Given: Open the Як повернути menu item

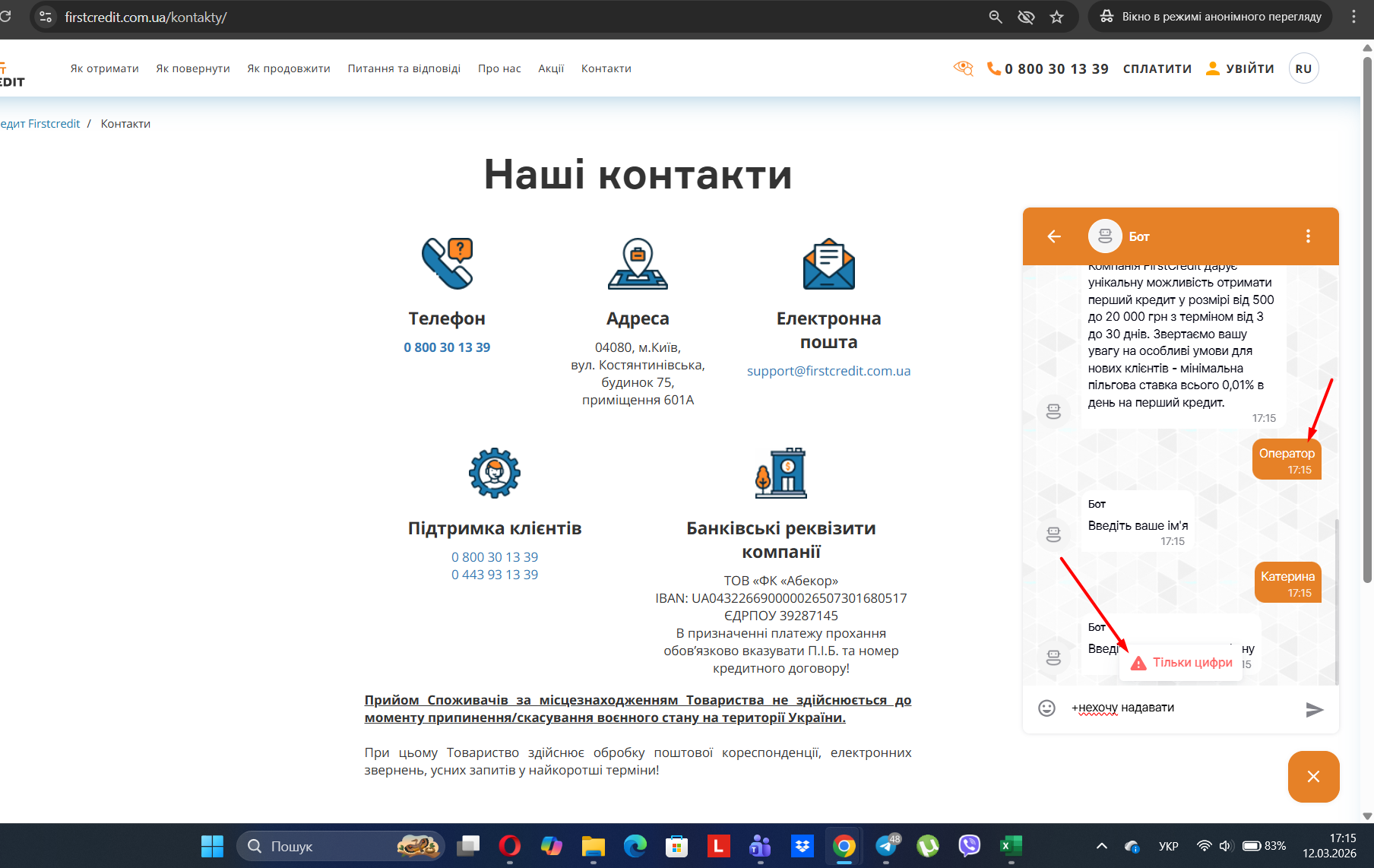Looking at the screenshot, I should [193, 68].
